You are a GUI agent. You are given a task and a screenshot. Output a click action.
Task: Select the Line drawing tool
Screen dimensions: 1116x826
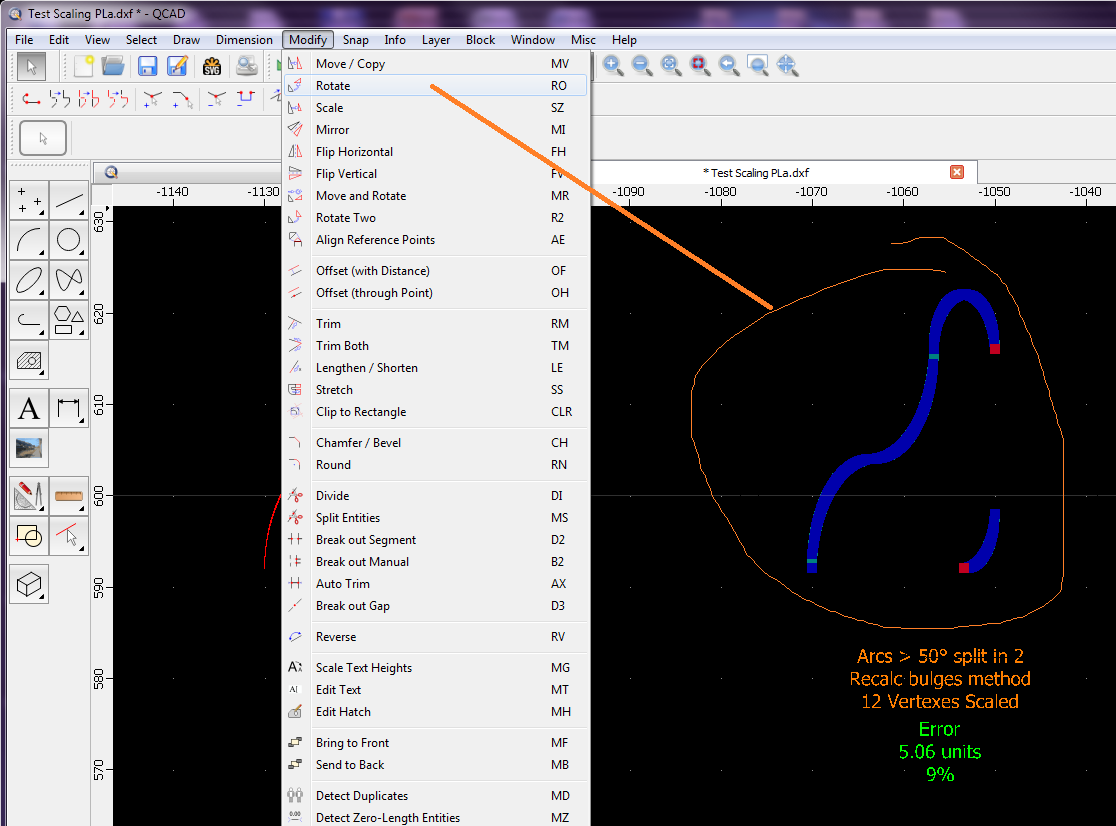(69, 201)
